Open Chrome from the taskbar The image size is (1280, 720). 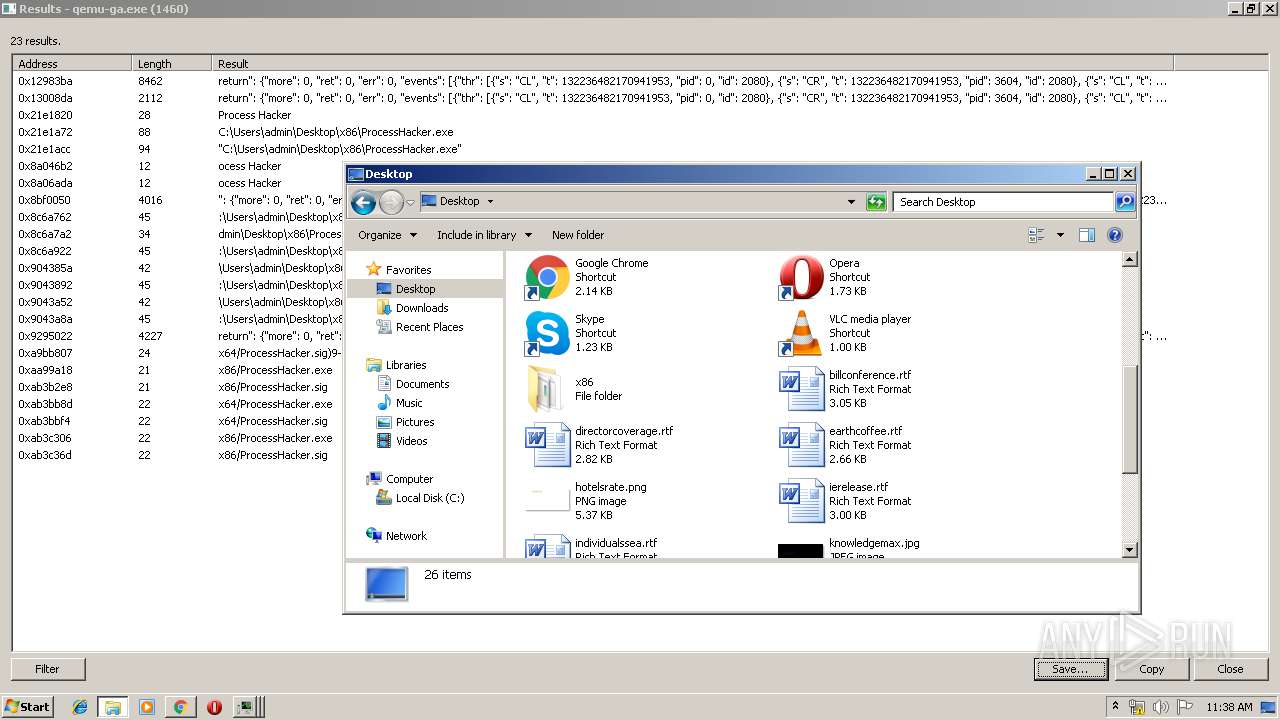pos(180,707)
